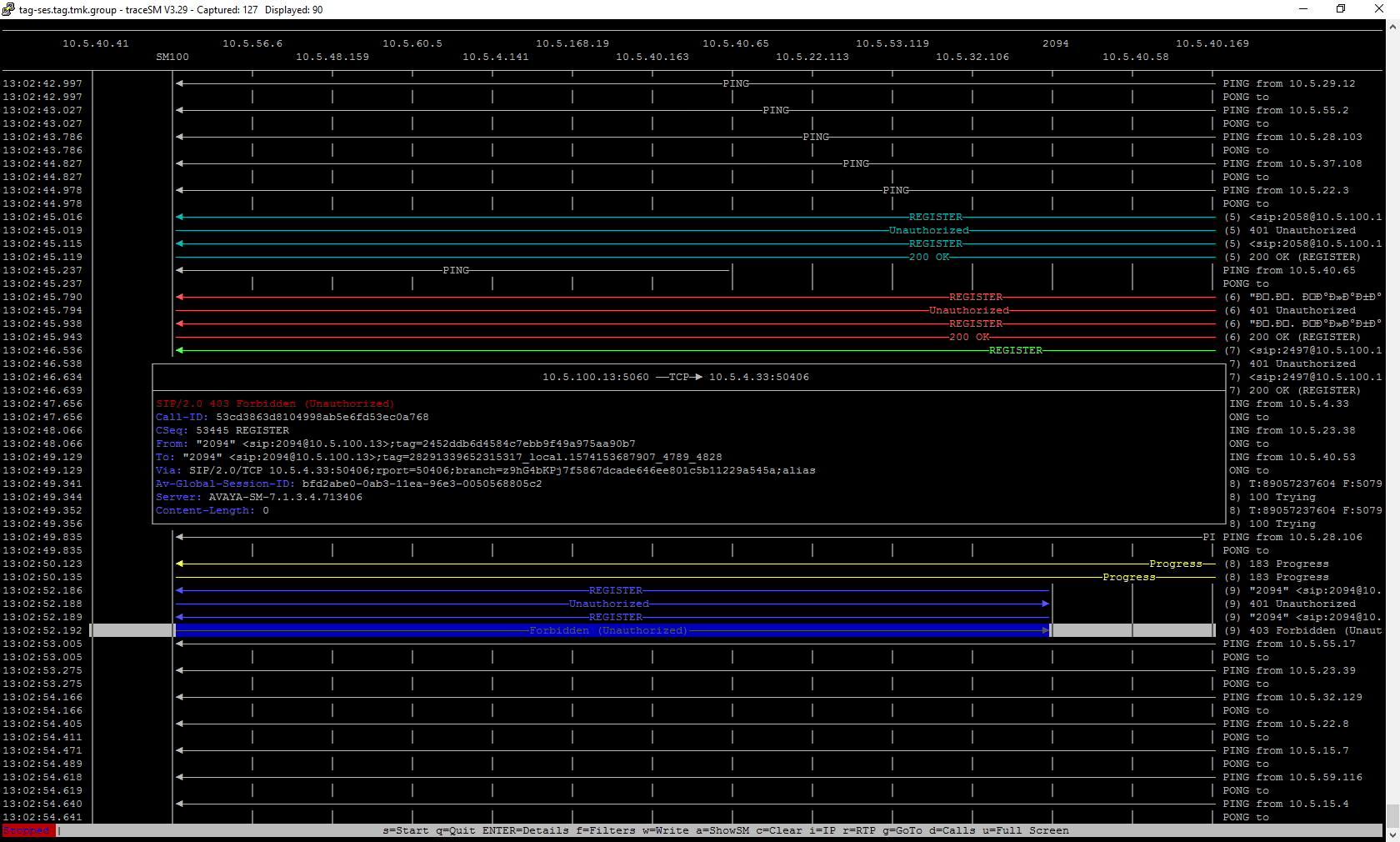Viewport: 1400px width, 842px height.
Task: Click the 2094 endpoint header
Action: click(1056, 43)
